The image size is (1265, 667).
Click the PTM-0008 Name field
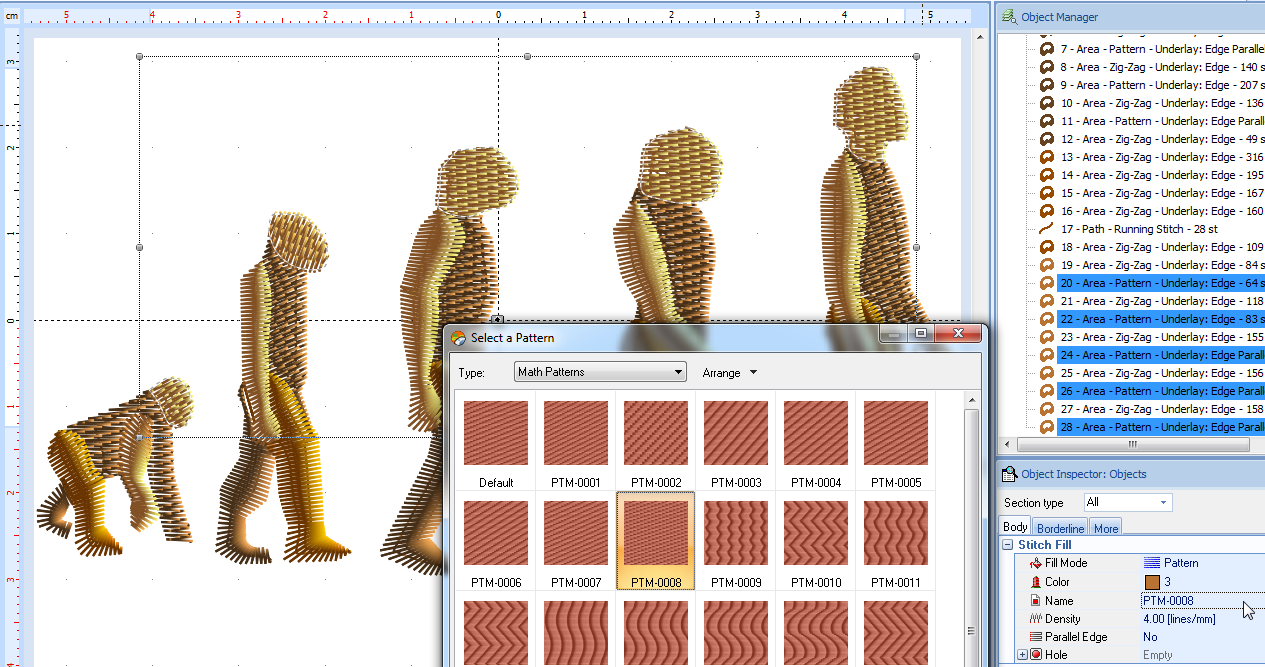click(1190, 601)
